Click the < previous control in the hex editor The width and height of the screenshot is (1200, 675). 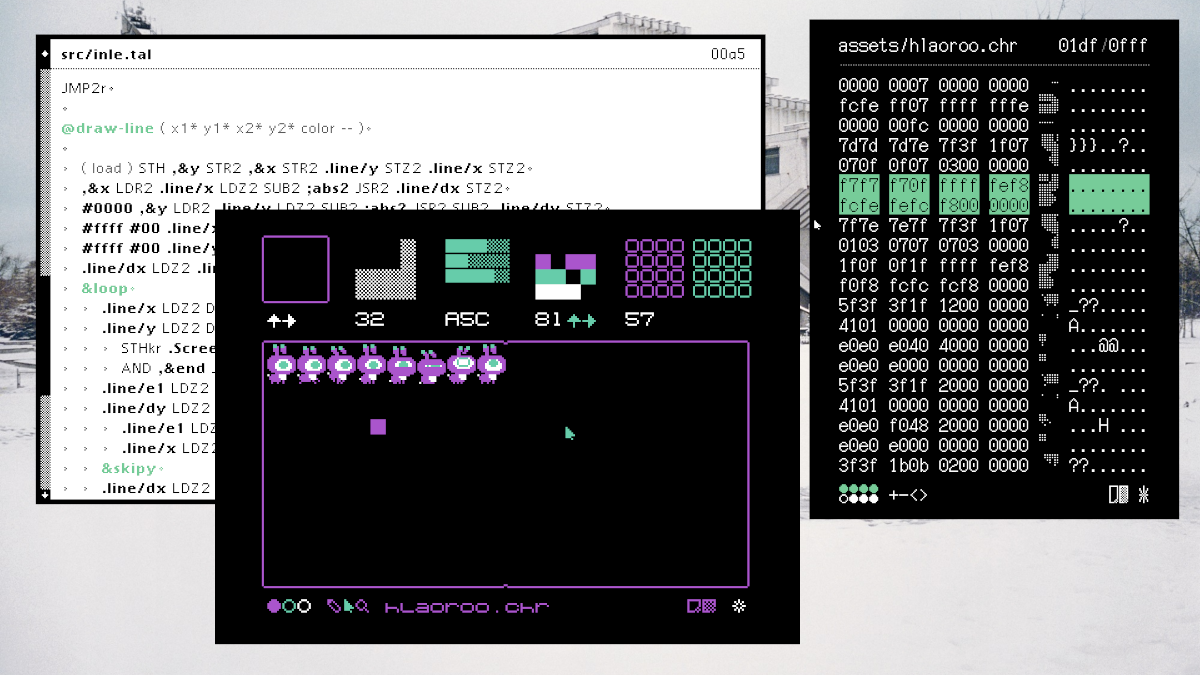click(x=913, y=494)
